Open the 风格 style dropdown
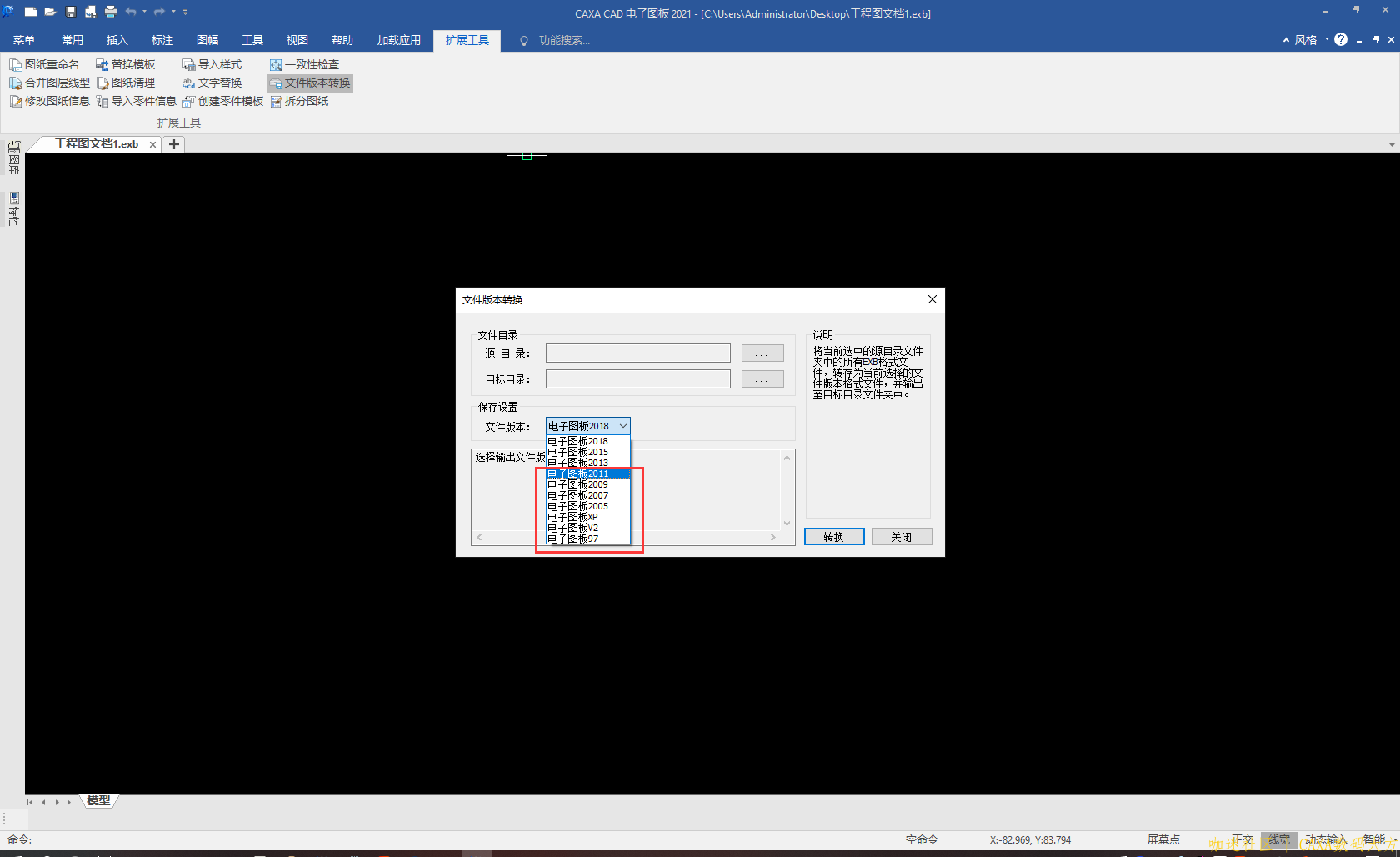1400x857 pixels. pos(1311,40)
